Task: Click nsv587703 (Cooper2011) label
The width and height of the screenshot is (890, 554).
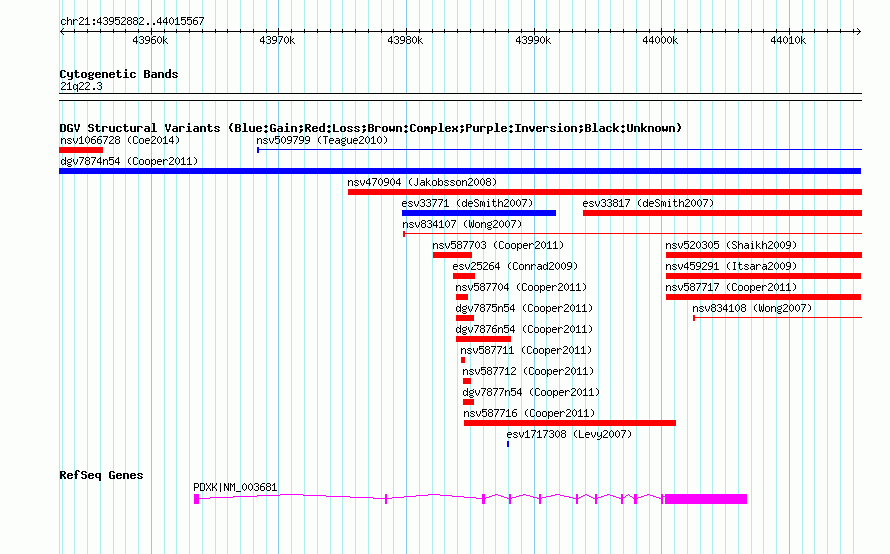Action: click(x=498, y=245)
